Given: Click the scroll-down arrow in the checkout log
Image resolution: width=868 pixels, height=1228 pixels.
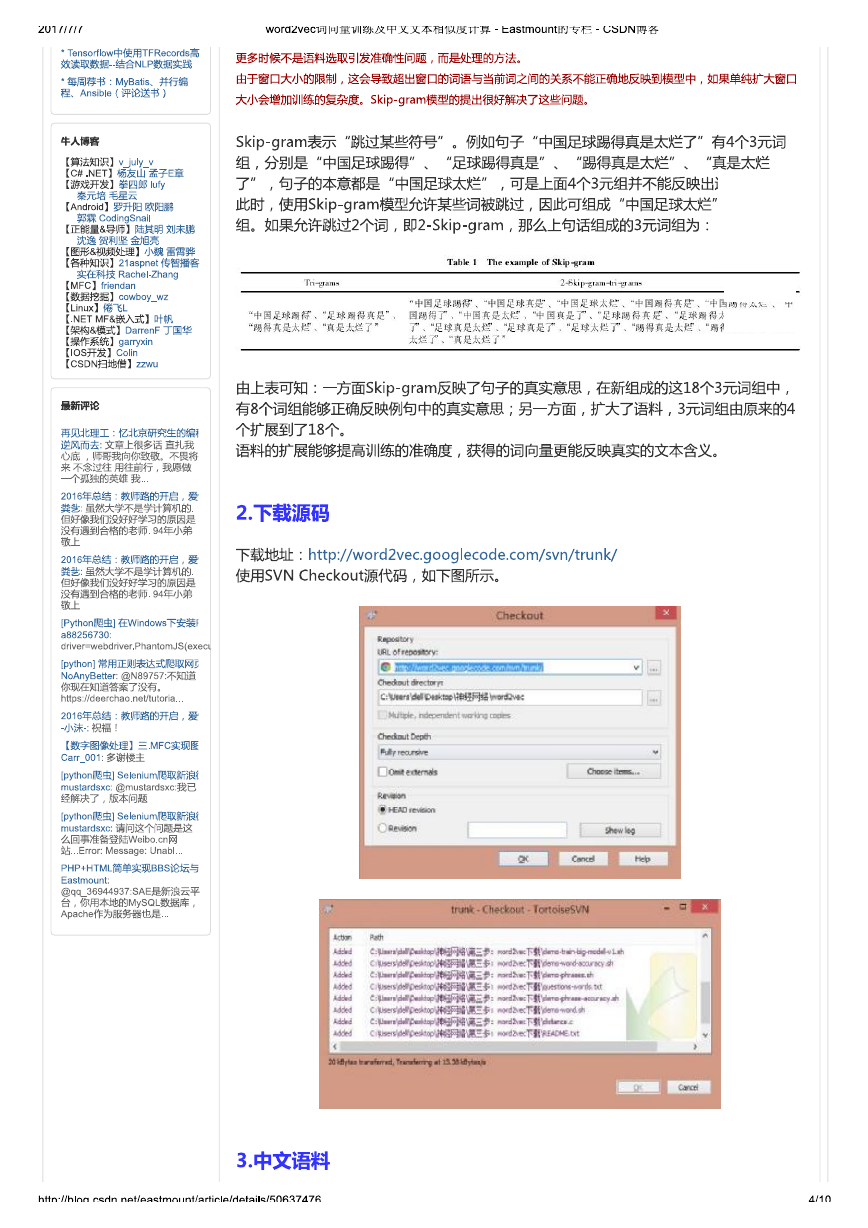Looking at the screenshot, I should pos(704,1035).
